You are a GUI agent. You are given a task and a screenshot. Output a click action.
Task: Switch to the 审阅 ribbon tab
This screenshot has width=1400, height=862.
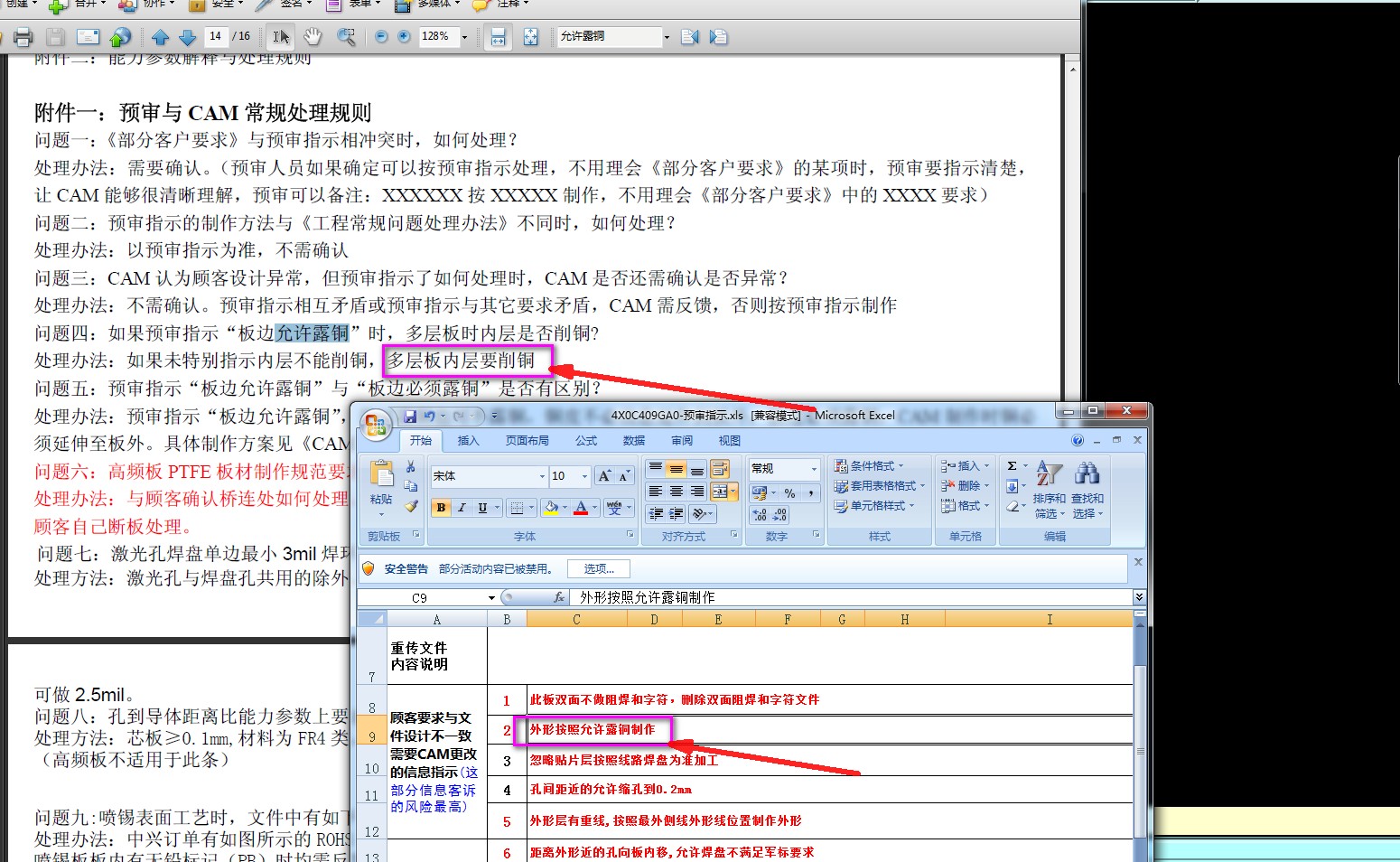click(682, 441)
